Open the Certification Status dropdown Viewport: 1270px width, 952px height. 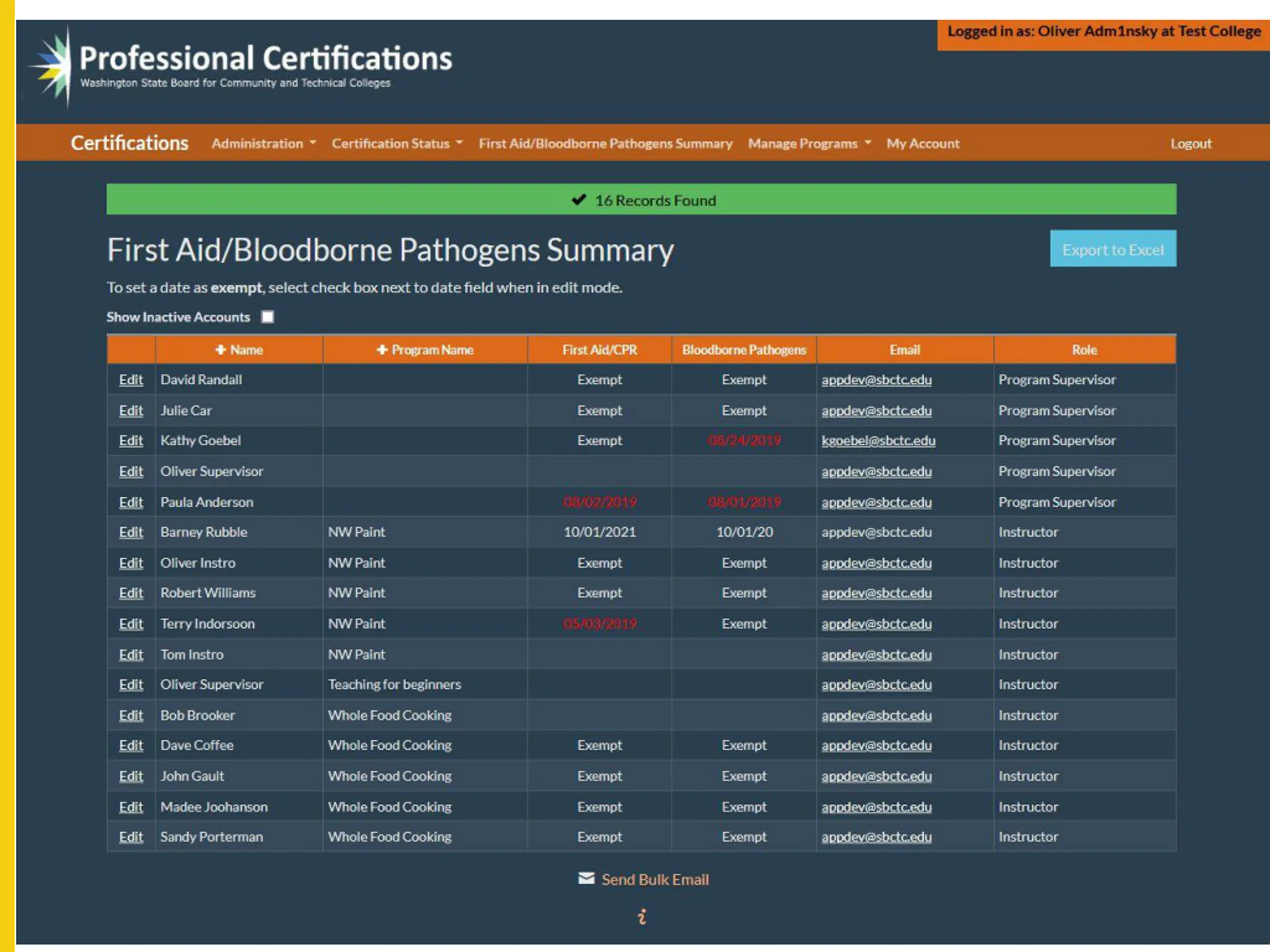397,143
